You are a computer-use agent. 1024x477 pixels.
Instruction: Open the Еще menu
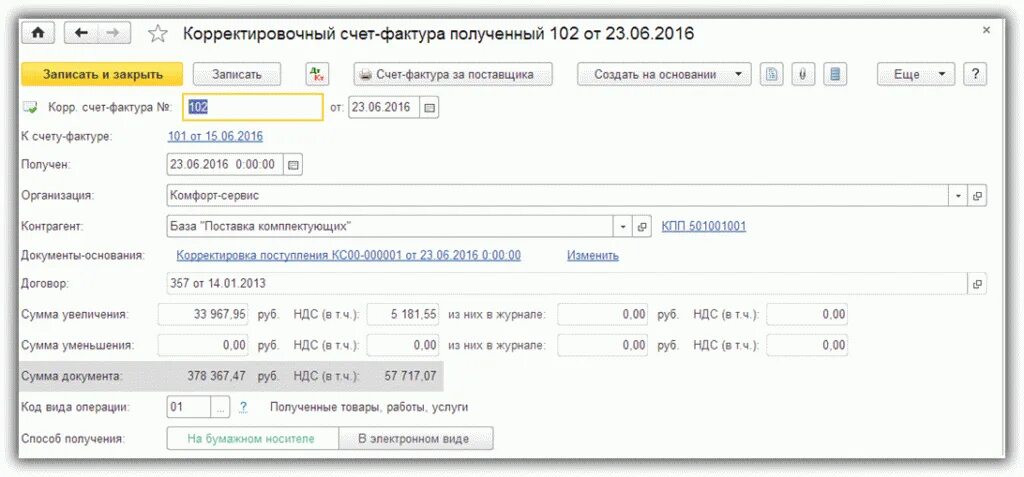916,74
